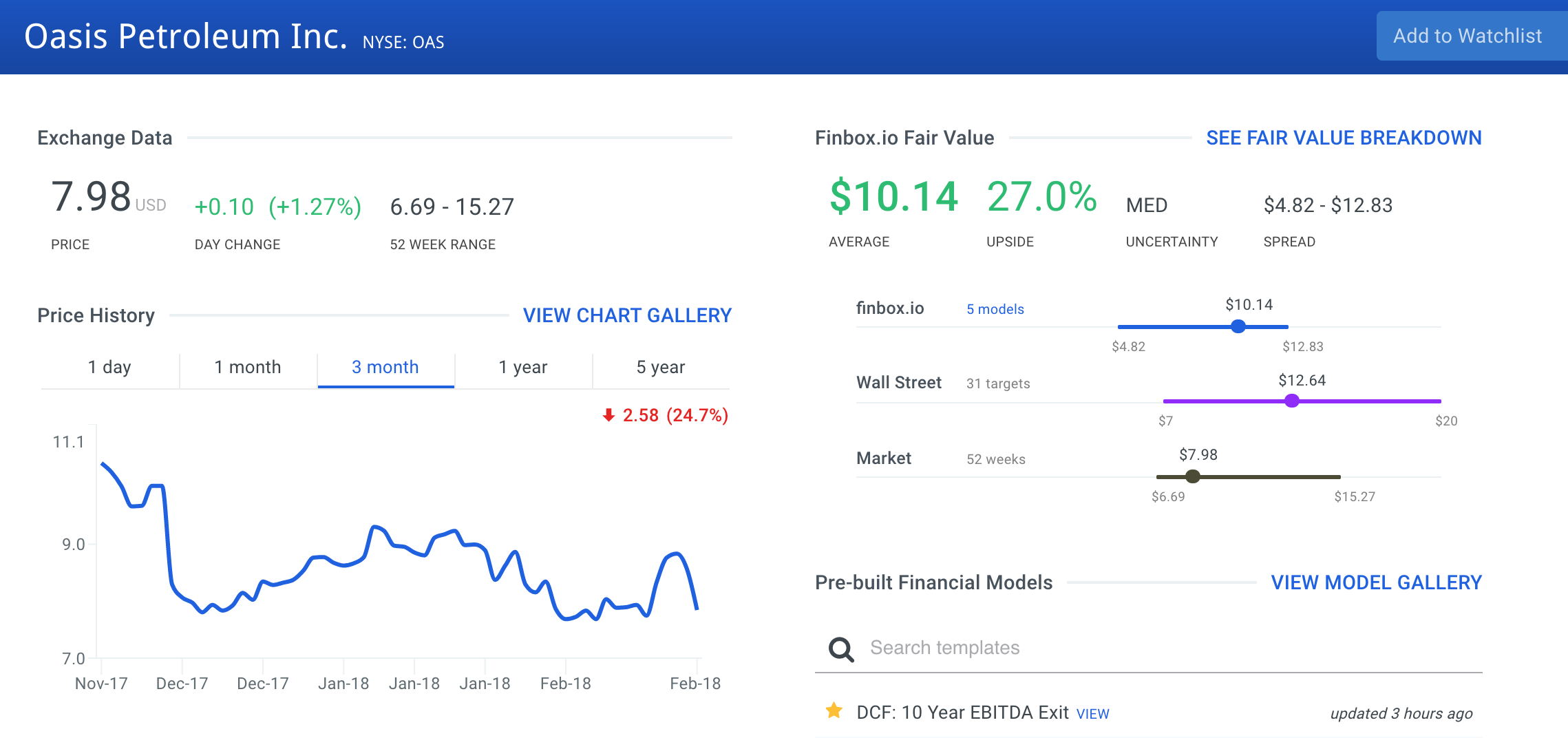Click the Exchange Data heading
This screenshot has height=738, width=1568.
105,138
